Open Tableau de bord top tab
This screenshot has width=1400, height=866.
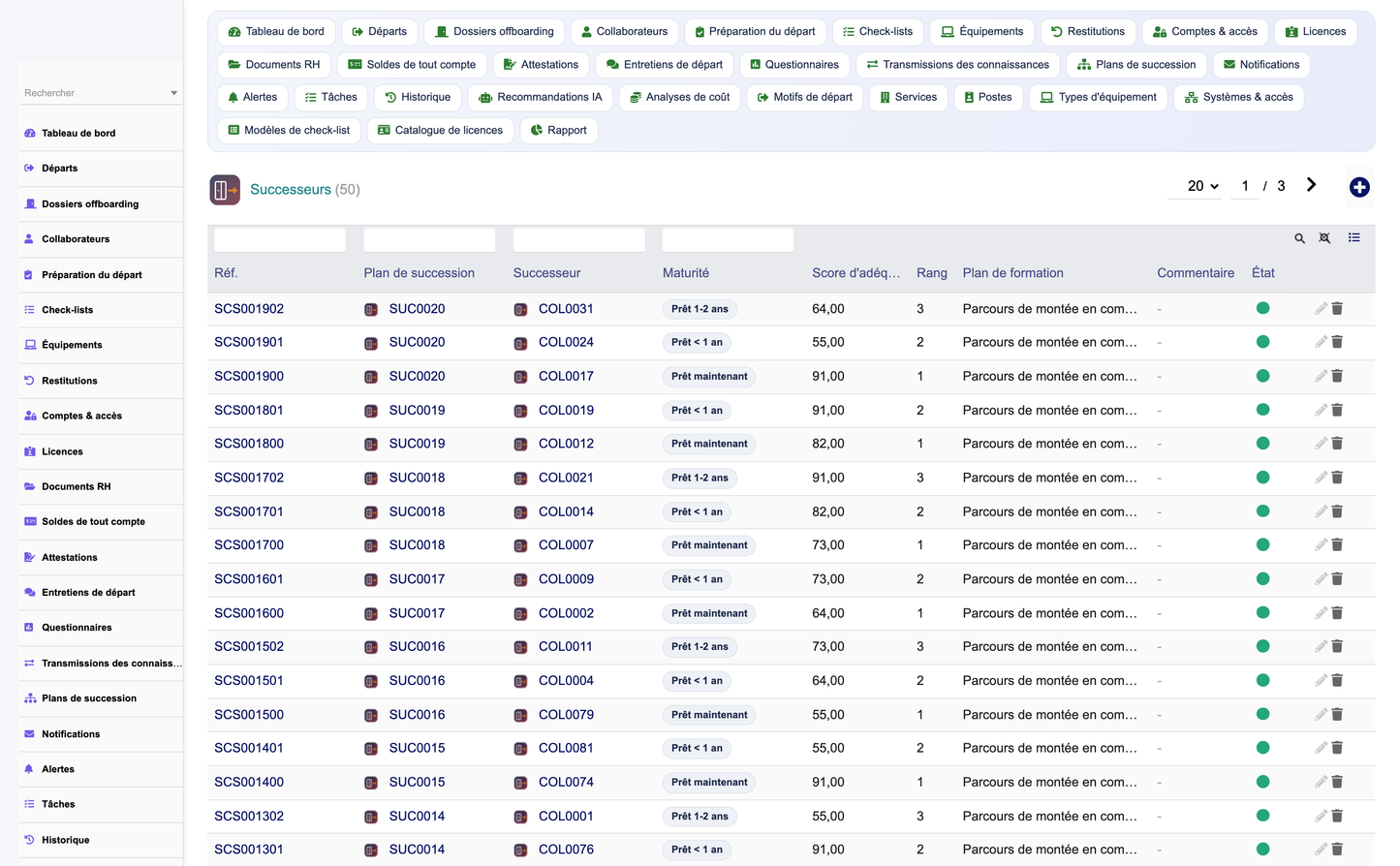(x=276, y=32)
